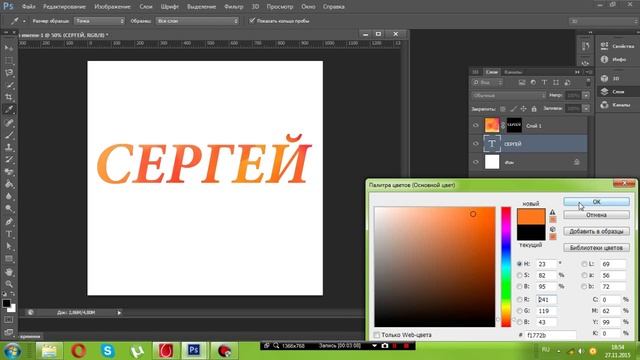This screenshot has width=640, height=360.
Task: Click the lock position icon in Layers
Action: pos(524,109)
